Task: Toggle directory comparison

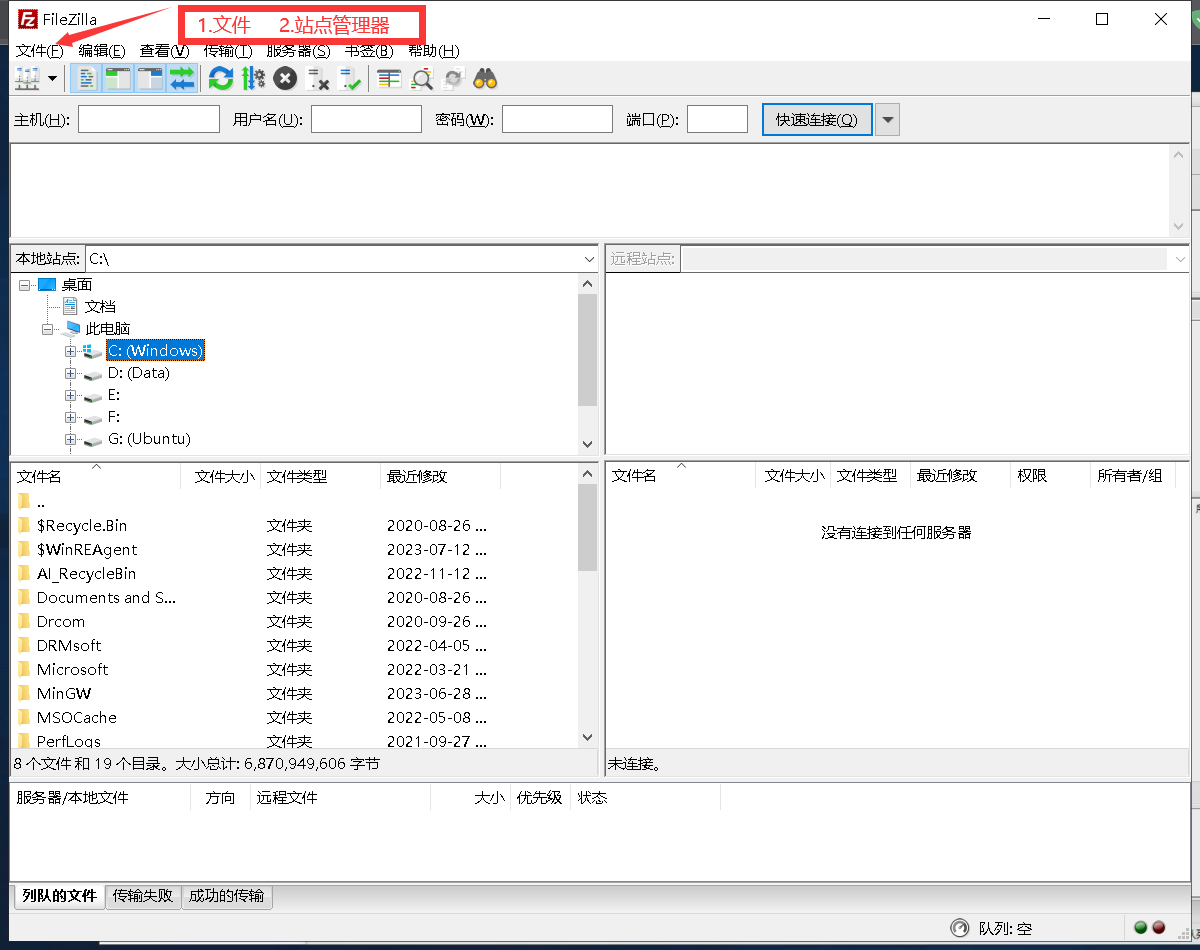Action: coord(421,78)
